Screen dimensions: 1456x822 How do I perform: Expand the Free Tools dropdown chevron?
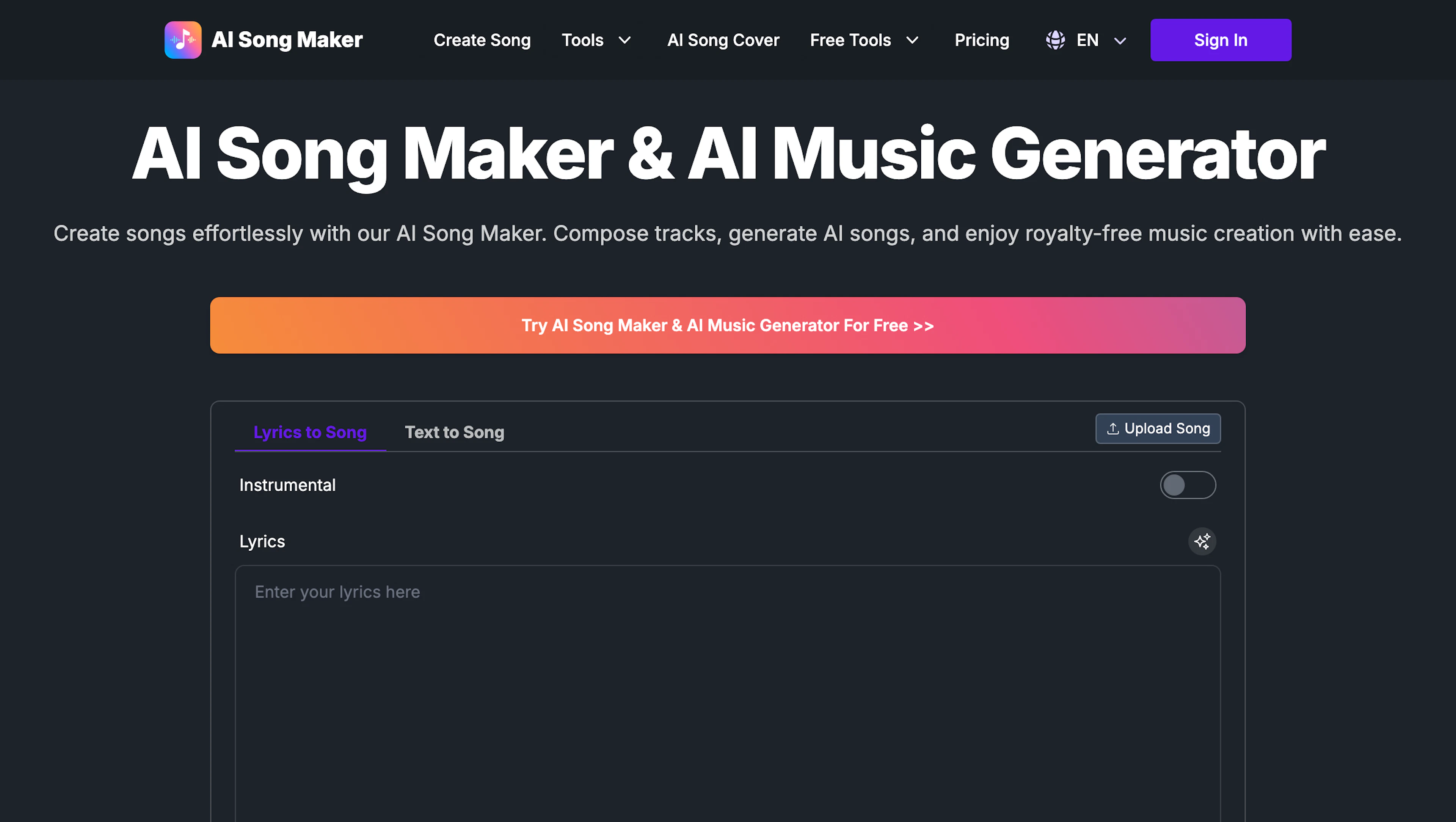click(x=912, y=40)
